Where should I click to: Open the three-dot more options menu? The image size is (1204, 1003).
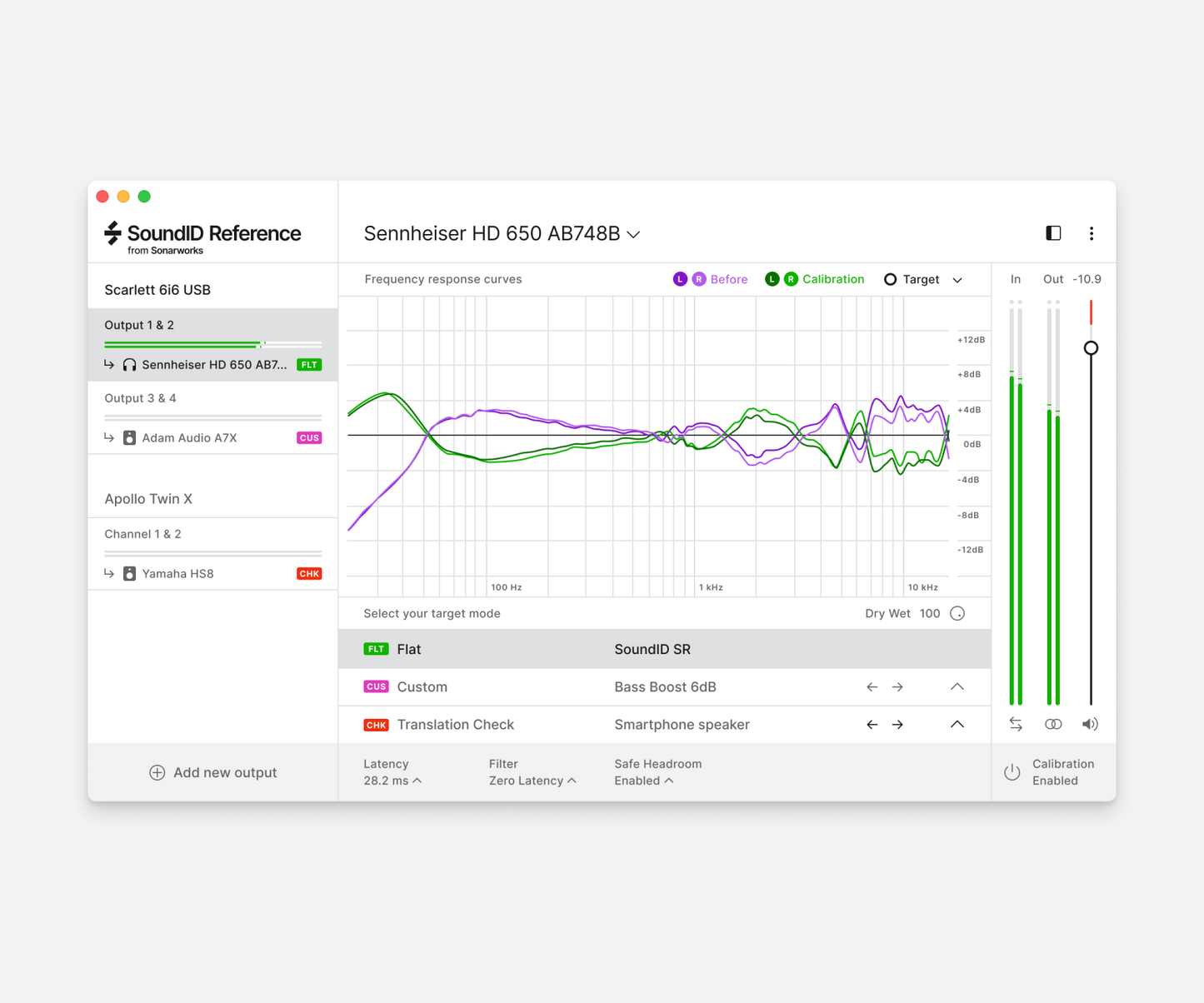(1092, 233)
